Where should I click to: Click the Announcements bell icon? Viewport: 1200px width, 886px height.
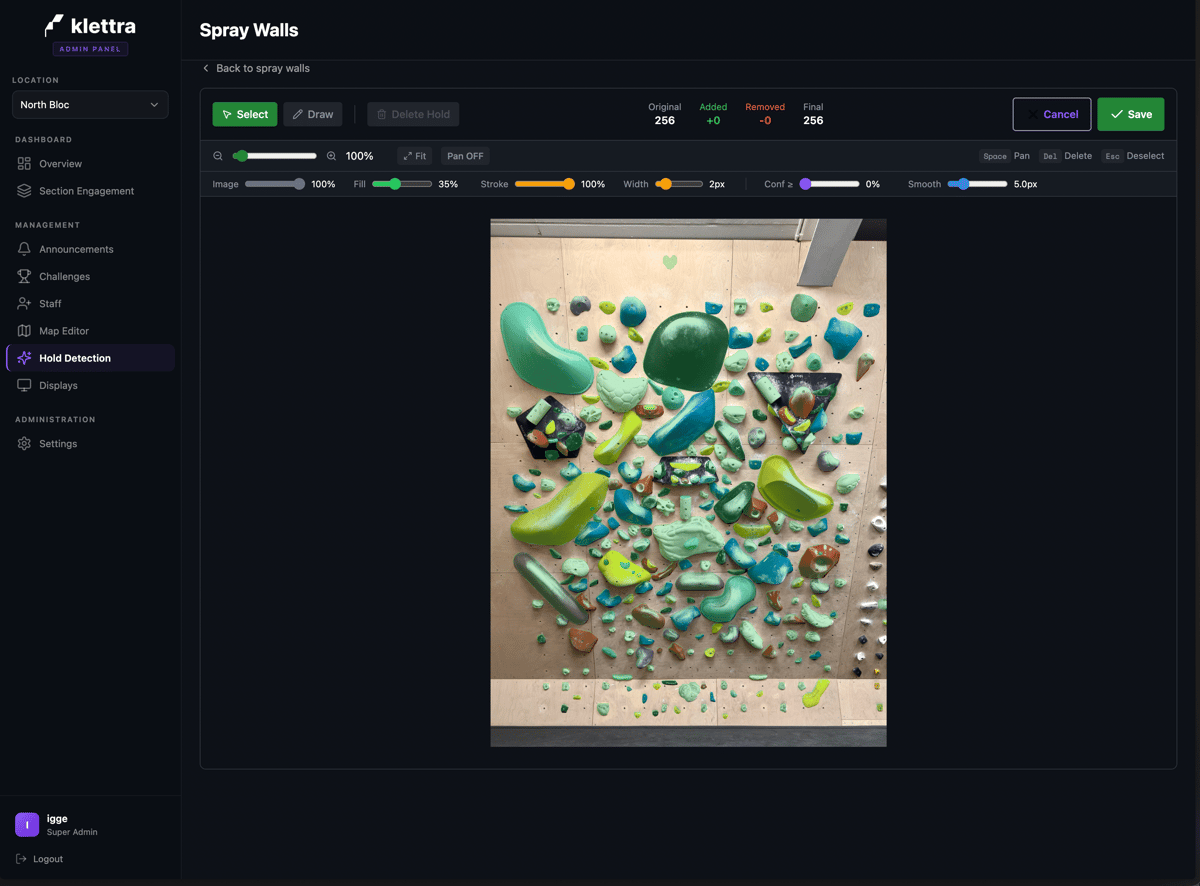coord(24,249)
